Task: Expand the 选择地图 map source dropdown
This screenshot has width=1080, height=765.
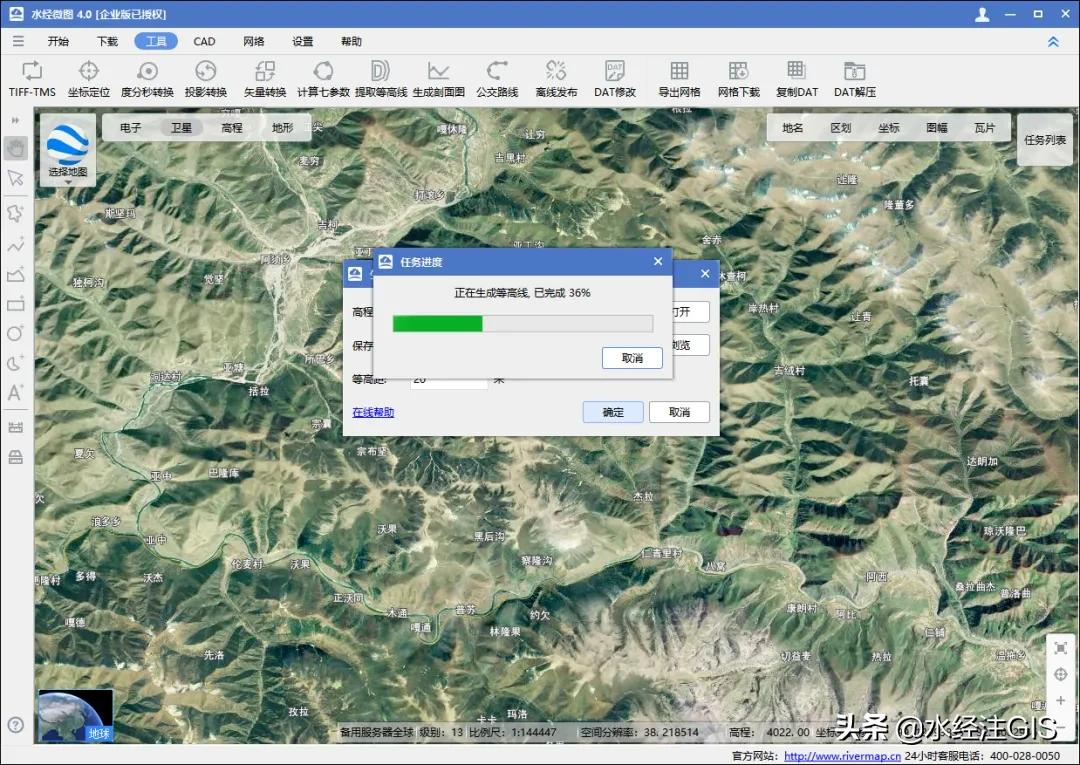Action: 68,151
